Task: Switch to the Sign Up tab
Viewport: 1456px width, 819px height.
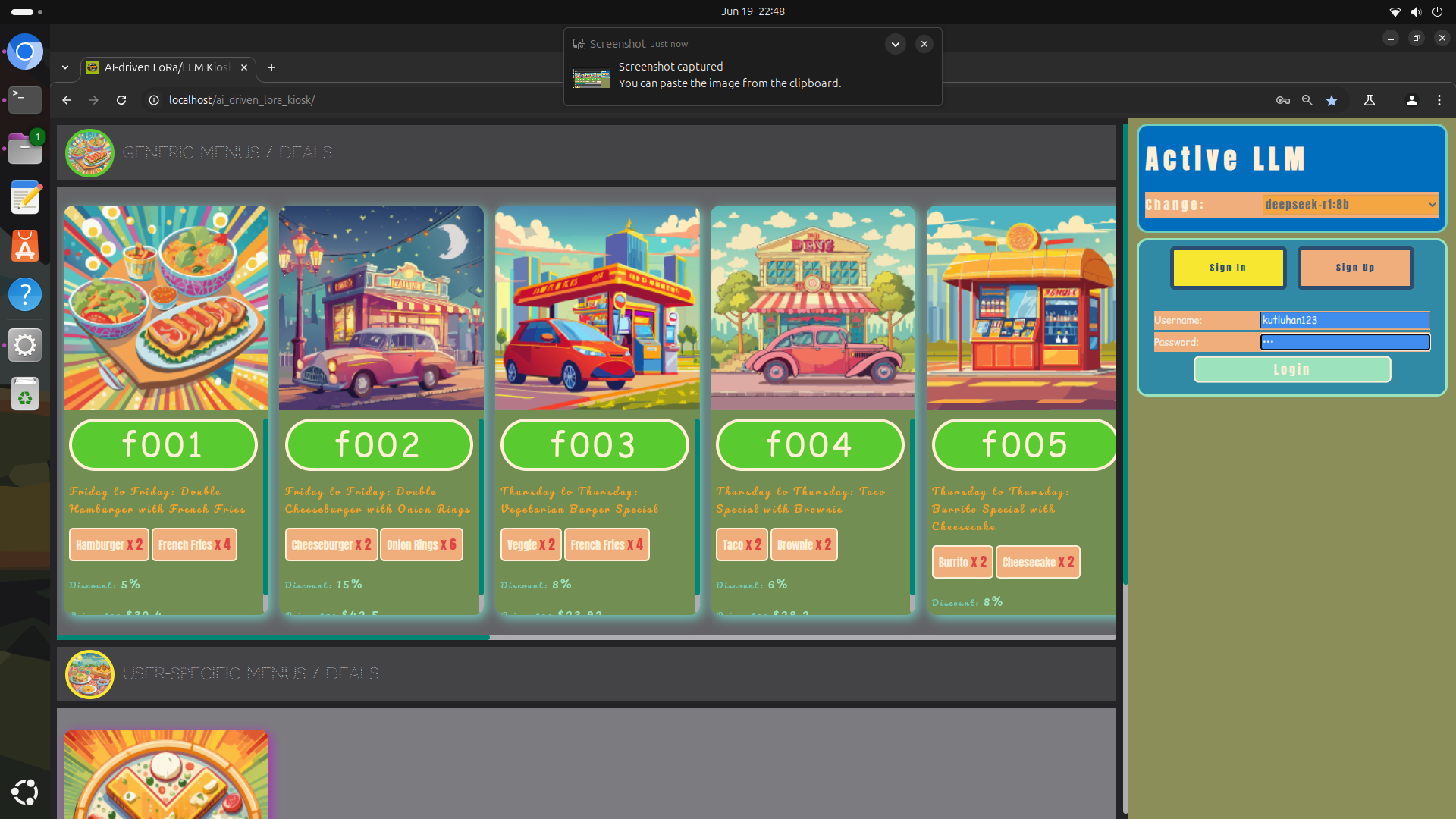Action: [x=1355, y=268]
